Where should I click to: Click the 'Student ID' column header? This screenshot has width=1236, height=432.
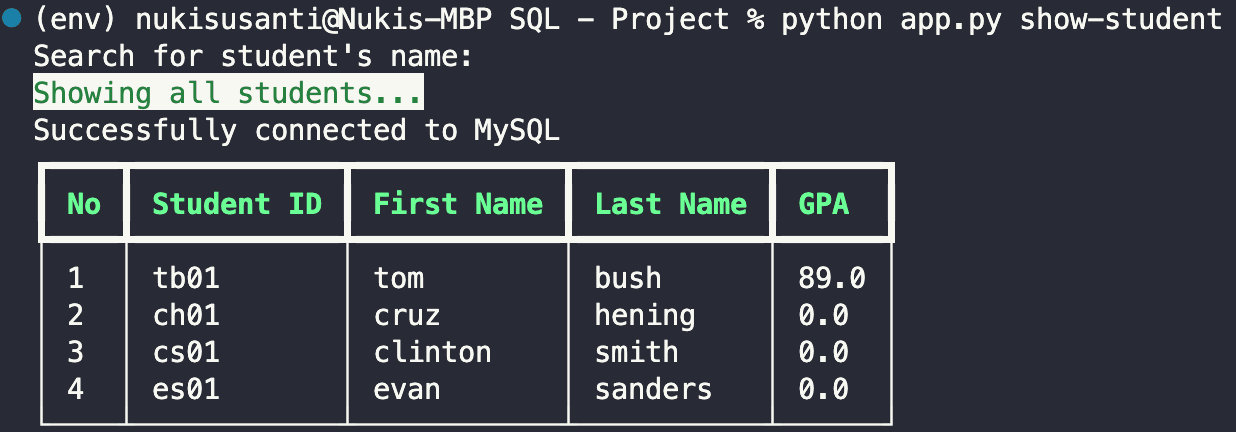point(237,204)
